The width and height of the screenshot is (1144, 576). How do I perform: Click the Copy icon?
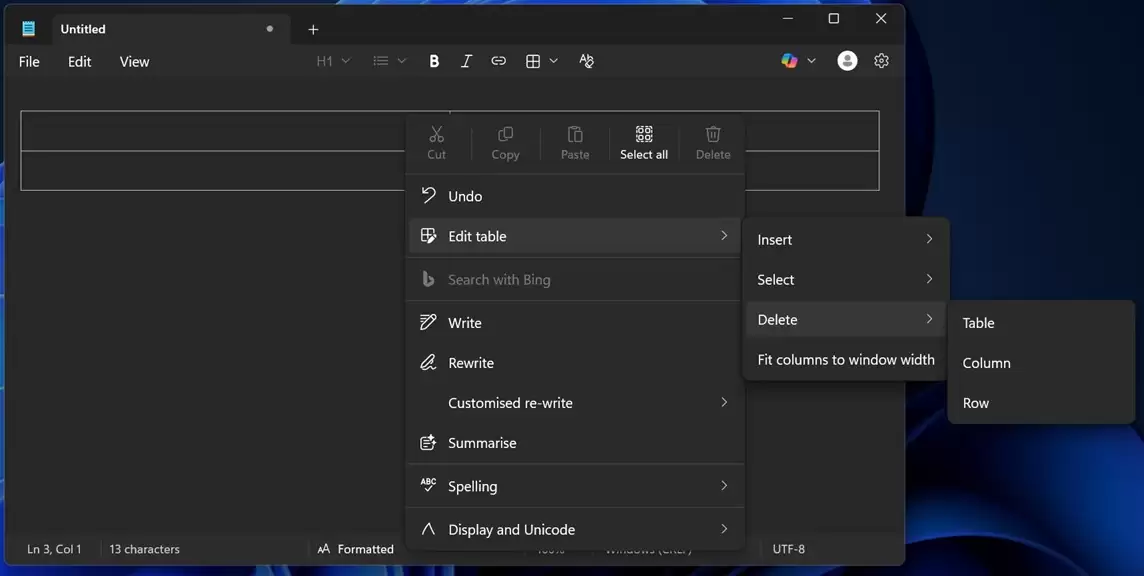click(x=504, y=141)
